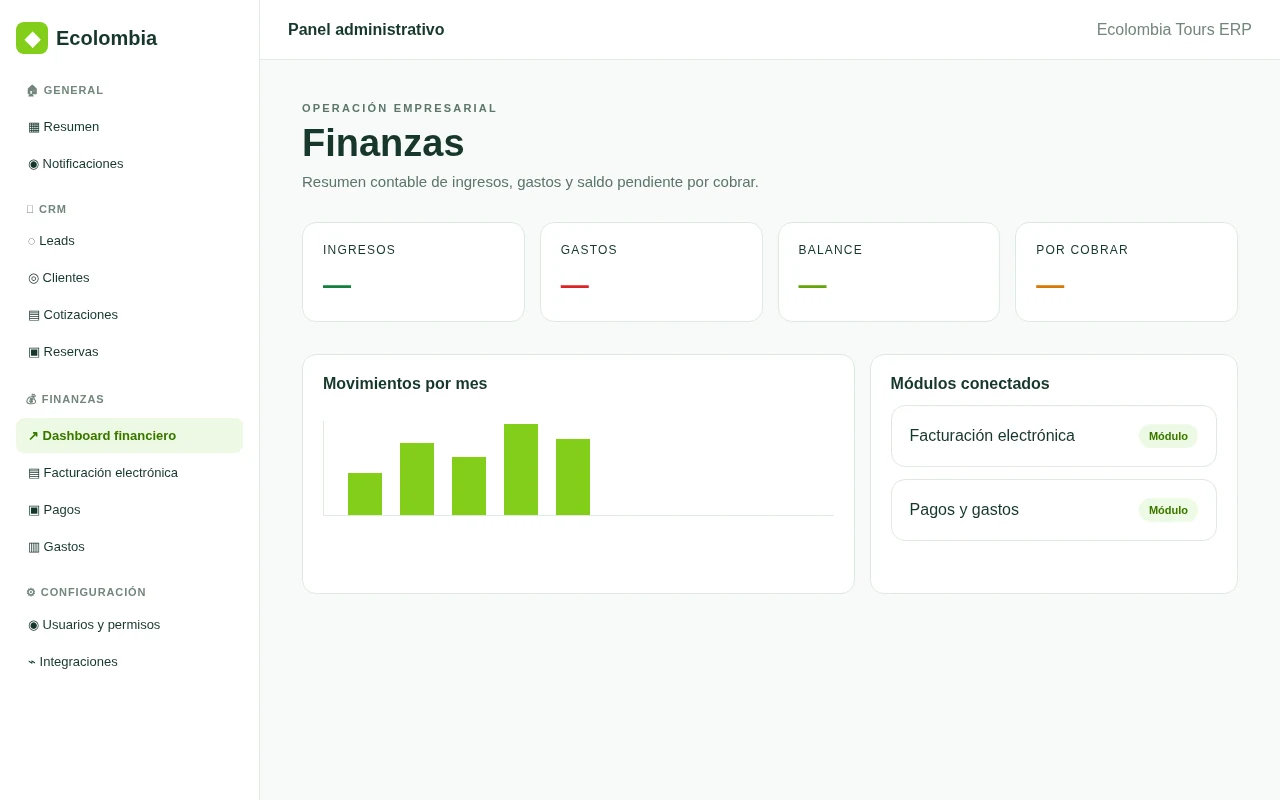Click the shortest bar in Movimientos chart
The width and height of the screenshot is (1280, 800).
pyautogui.click(x=365, y=494)
